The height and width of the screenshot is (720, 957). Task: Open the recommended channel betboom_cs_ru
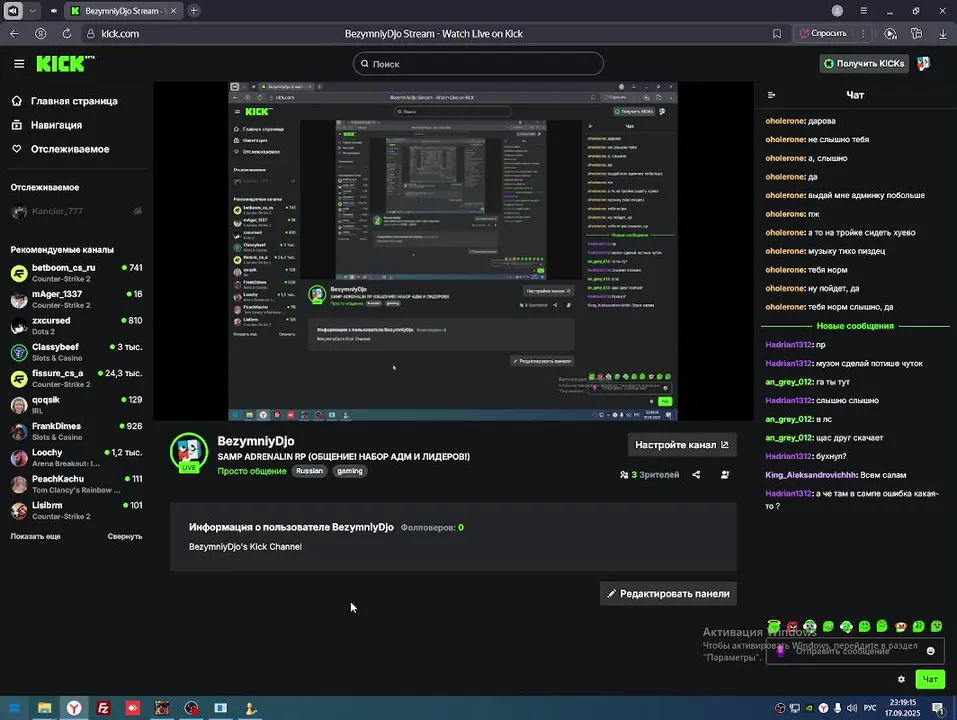[76, 273]
